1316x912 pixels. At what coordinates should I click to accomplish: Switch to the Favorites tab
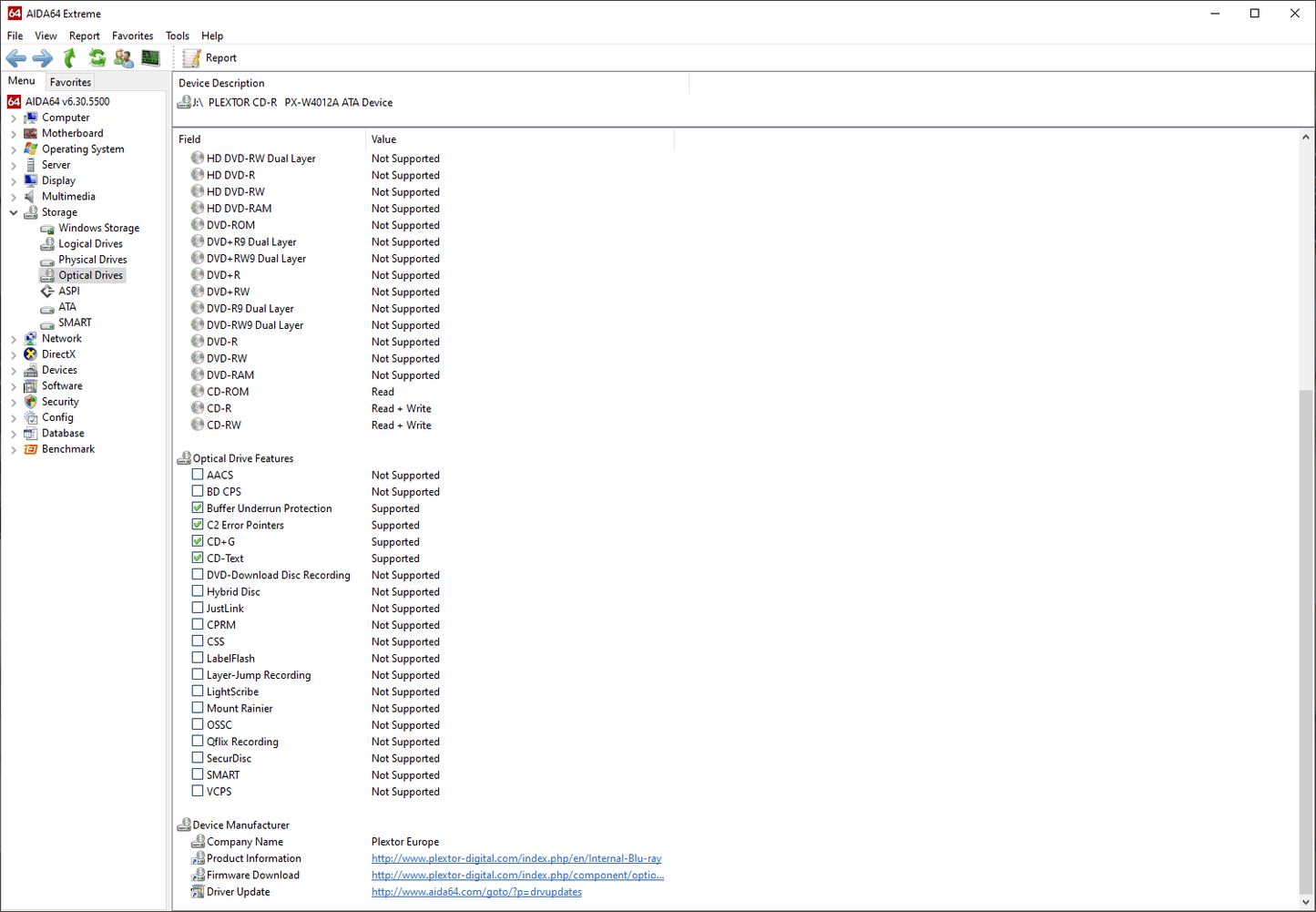70,82
